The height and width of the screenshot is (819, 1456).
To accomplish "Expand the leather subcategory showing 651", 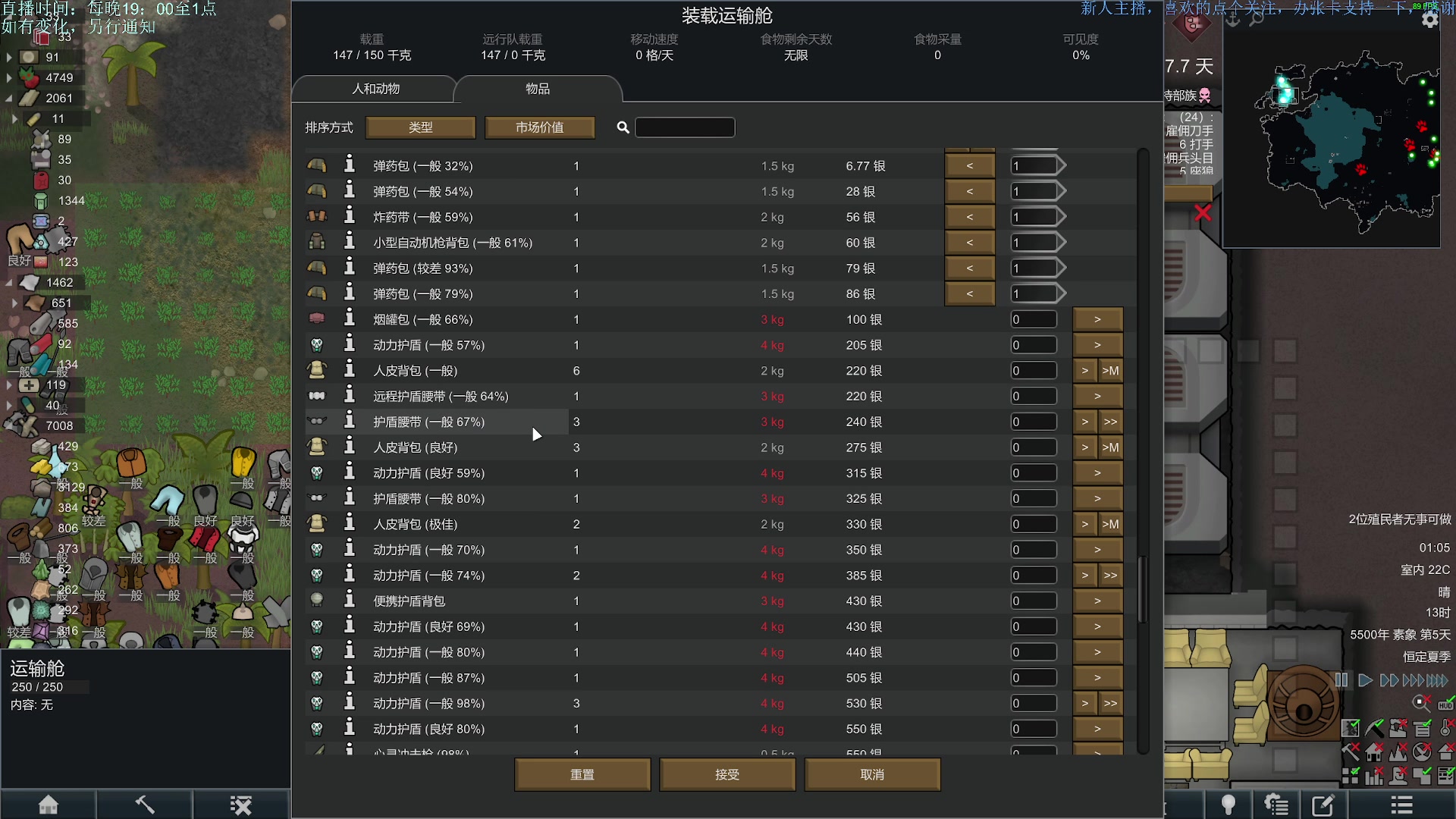I will (14, 303).
